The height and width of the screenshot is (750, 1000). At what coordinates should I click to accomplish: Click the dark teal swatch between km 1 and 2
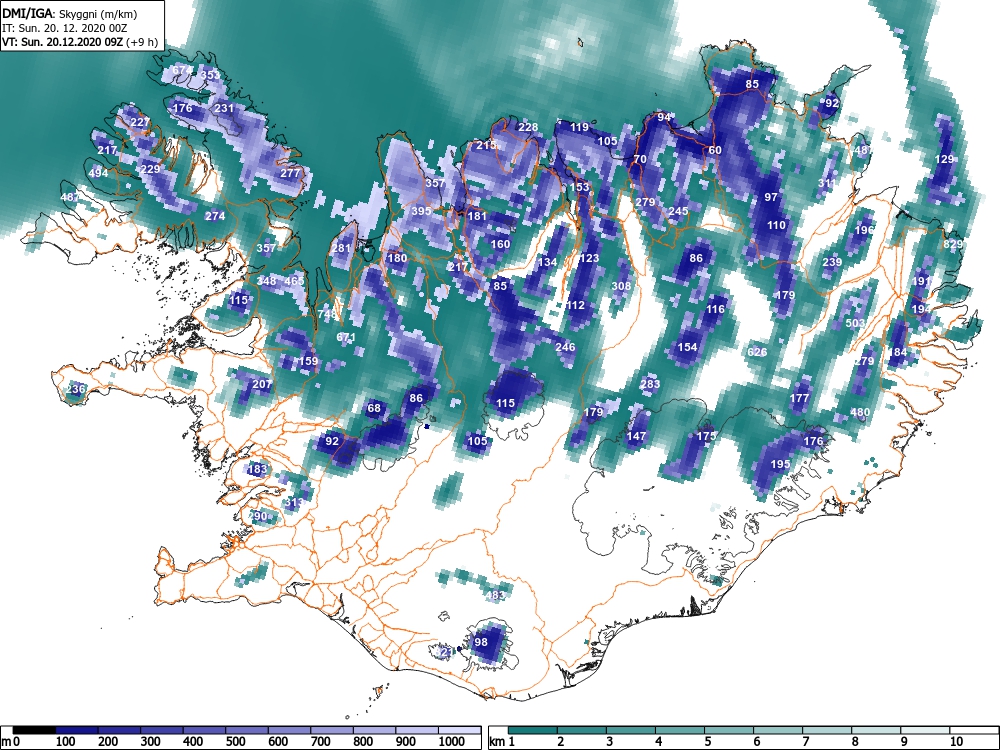tap(533, 730)
